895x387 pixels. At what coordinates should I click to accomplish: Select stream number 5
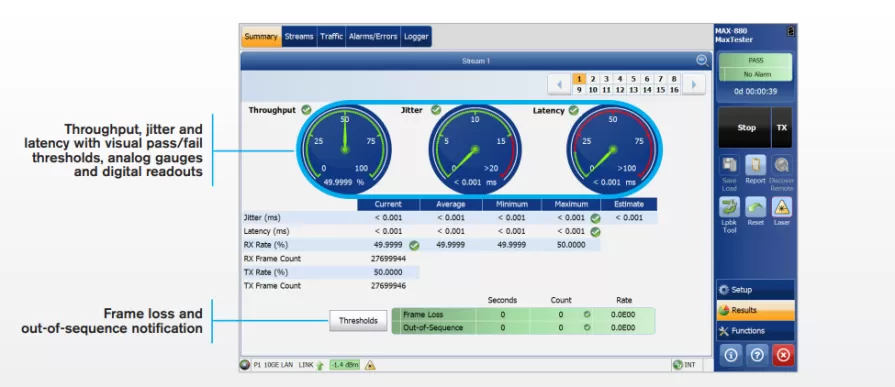click(633, 79)
